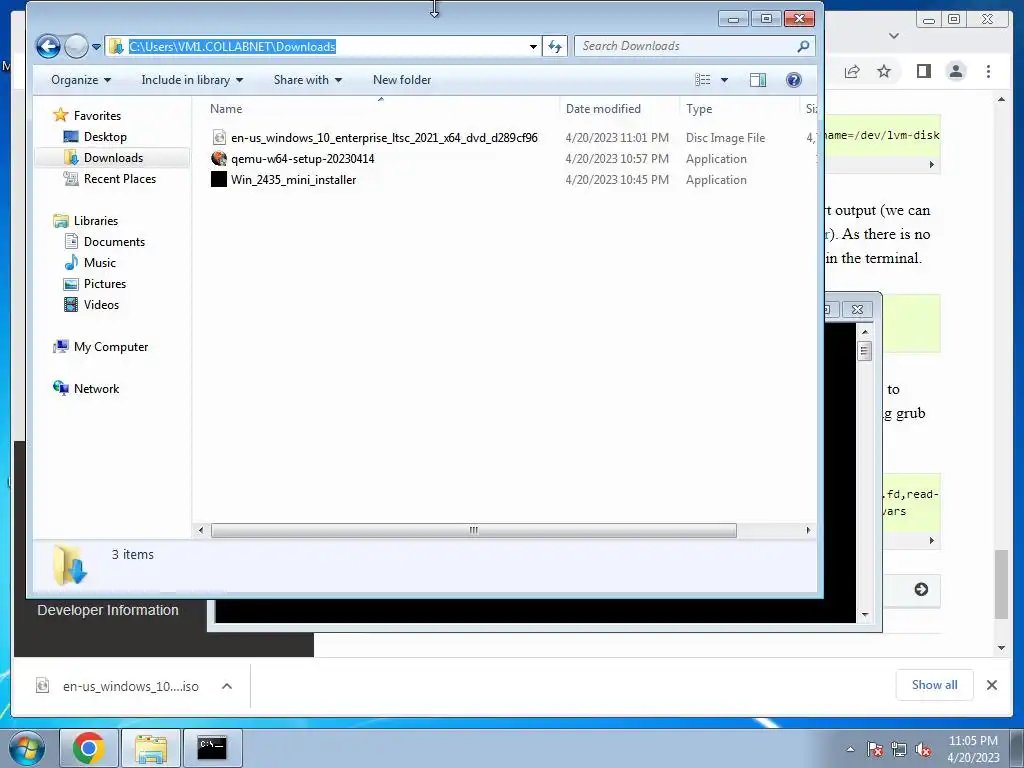Expand the ISO download options chevron
Viewport: 1024px width, 768px height.
click(x=227, y=686)
